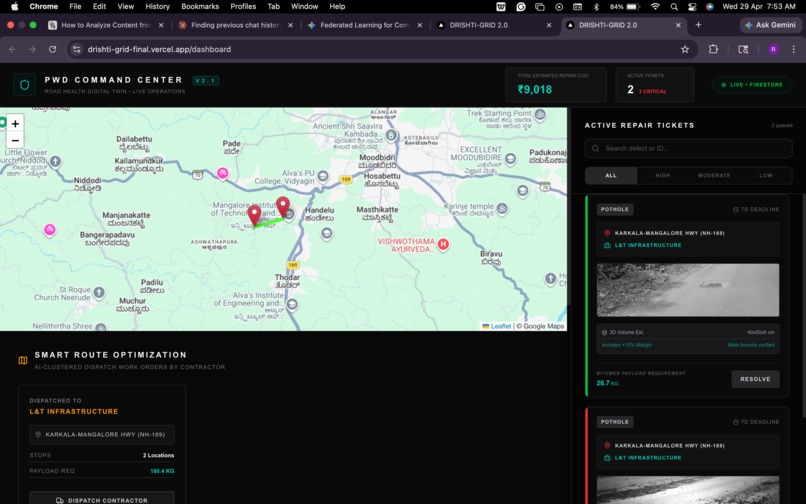Click L&T INFRASTRUCTURE in the dispatch card

pyautogui.click(x=74, y=412)
